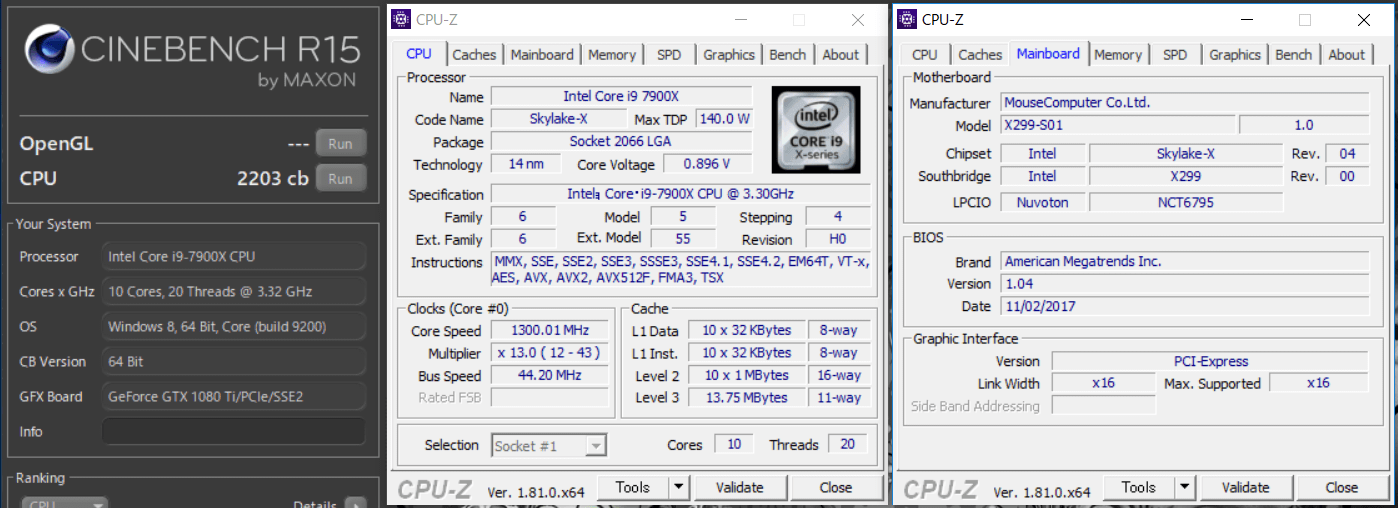Click Close button in right CPU-Z window
Viewport: 1398px width, 508px height.
1342,488
